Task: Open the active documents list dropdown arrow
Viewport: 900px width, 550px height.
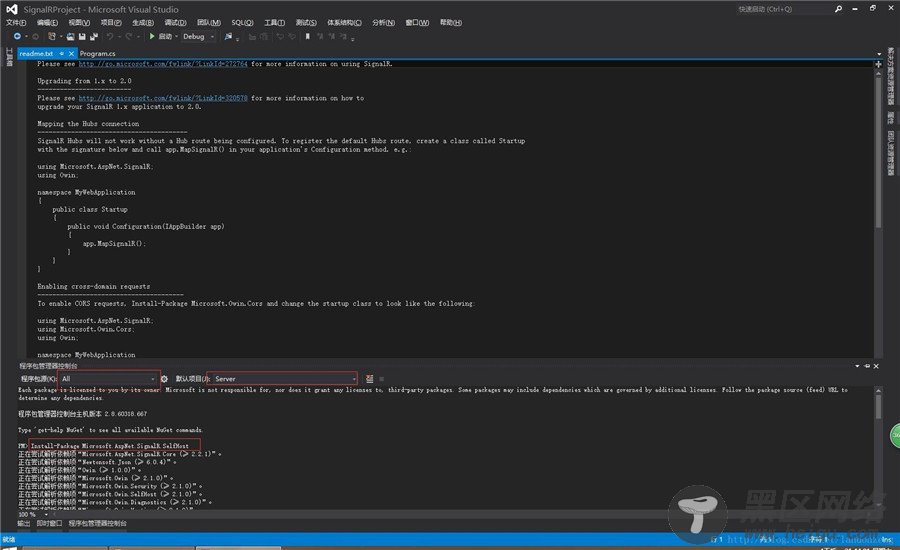Action: (x=879, y=53)
